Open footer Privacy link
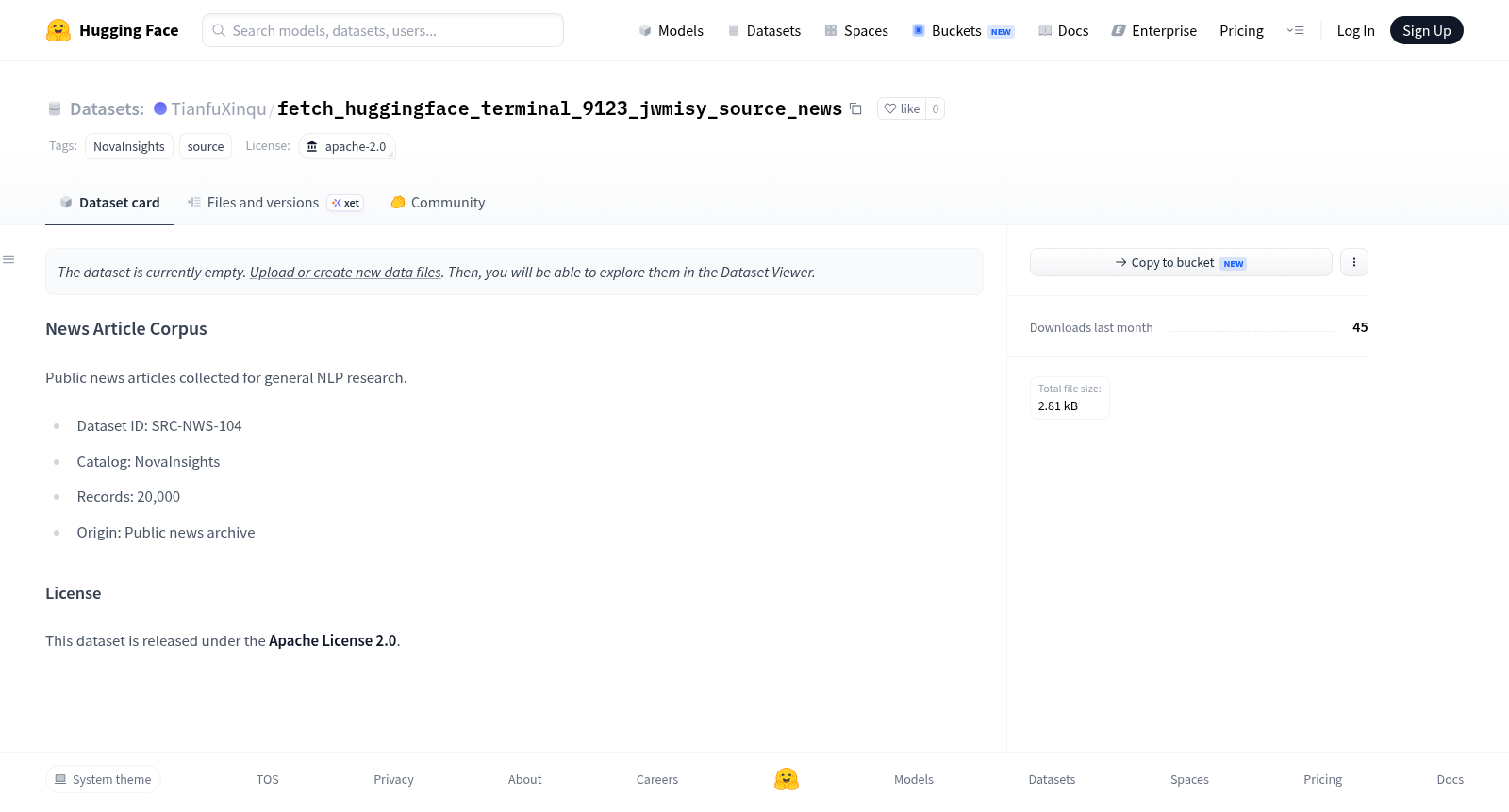Image resolution: width=1509 pixels, height=812 pixels. click(393, 779)
